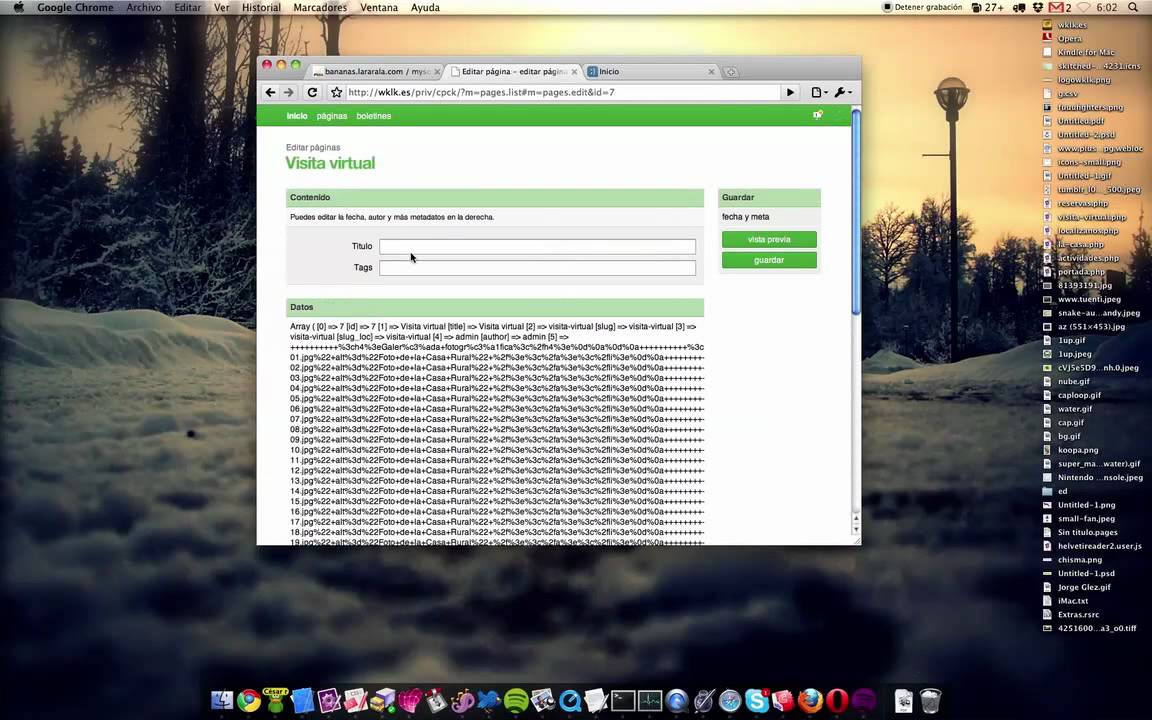
Task: Open Firefox from the dock
Action: 810,700
